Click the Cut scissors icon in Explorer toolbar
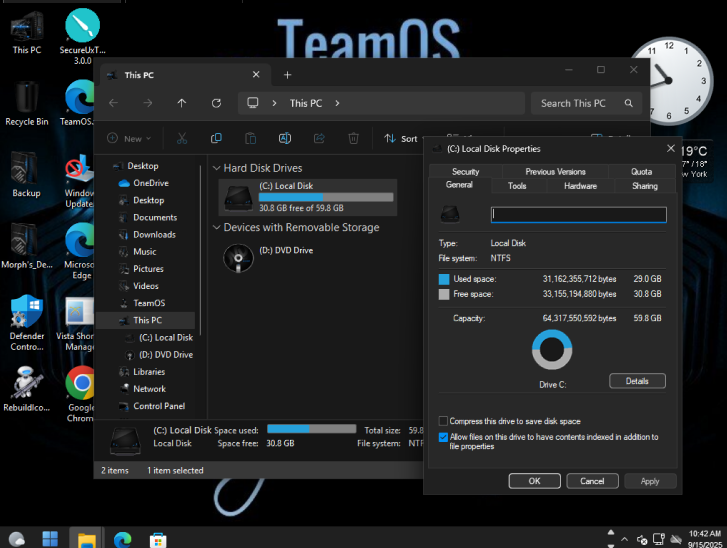The width and height of the screenshot is (727, 548). point(182,138)
